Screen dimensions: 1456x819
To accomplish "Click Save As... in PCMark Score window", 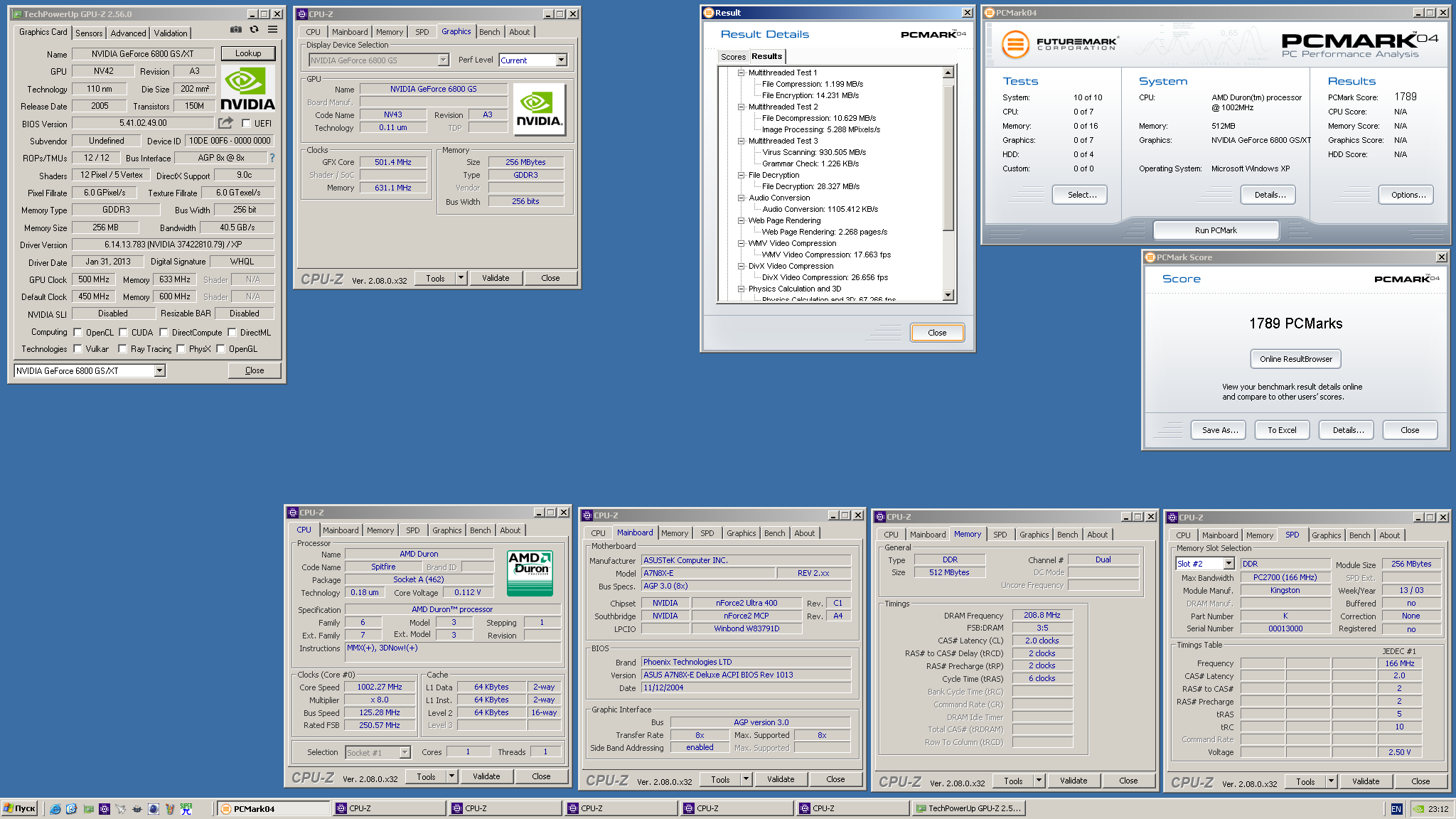I will point(1219,430).
